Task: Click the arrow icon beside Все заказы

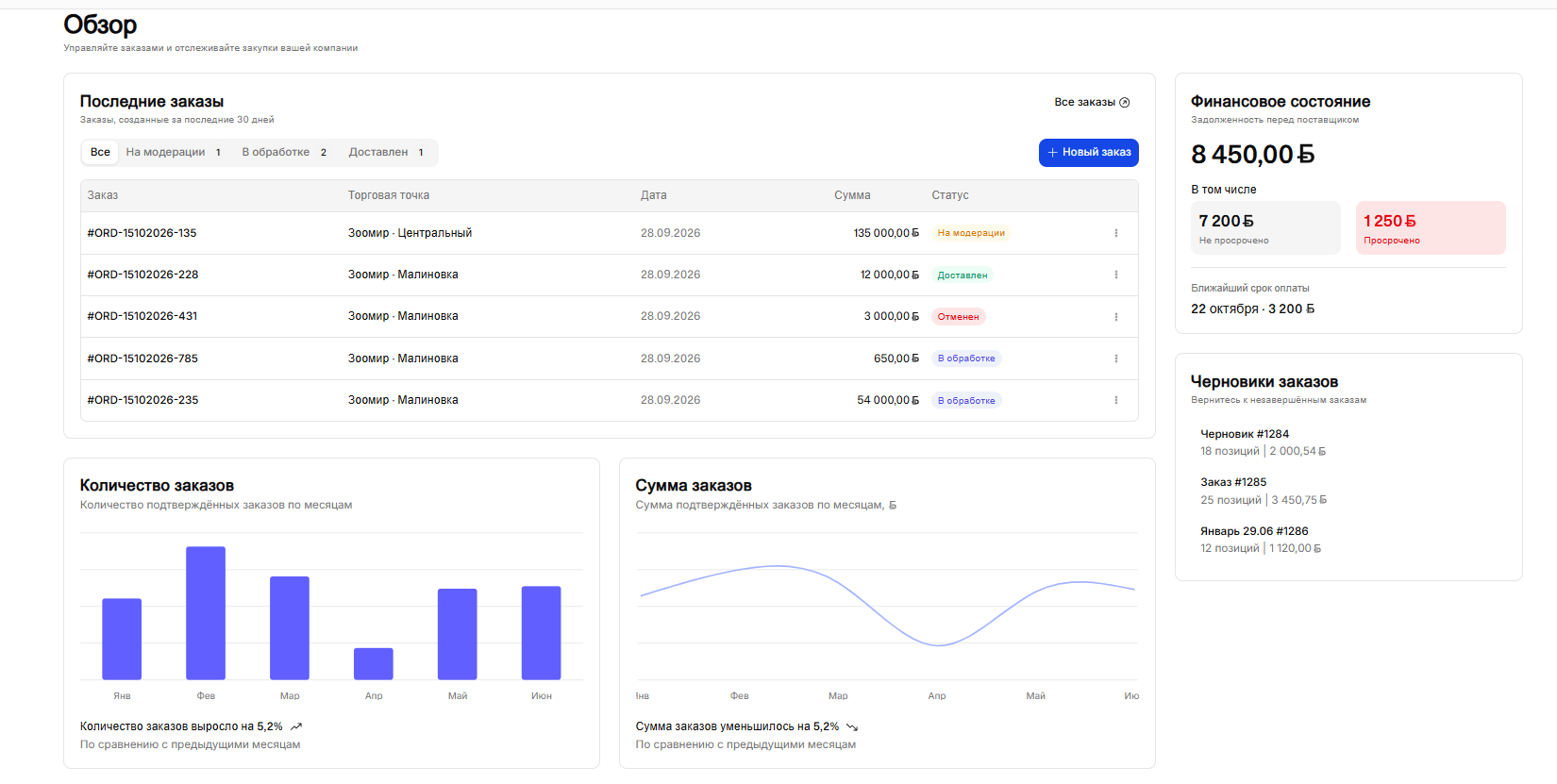Action: point(1124,102)
